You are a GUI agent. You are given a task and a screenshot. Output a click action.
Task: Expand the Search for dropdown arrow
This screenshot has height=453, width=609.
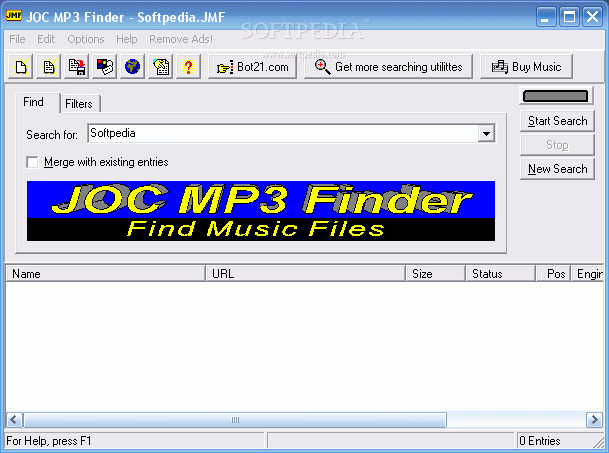486,134
